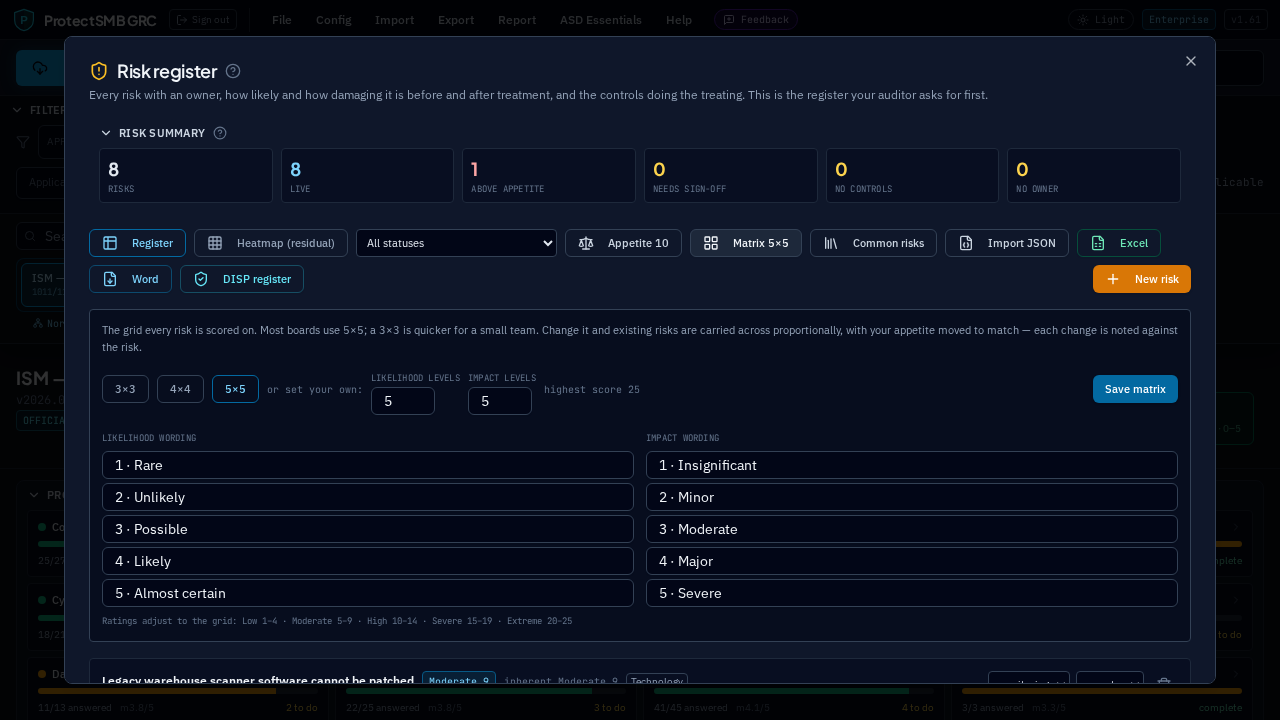Open the Import menu

pos(394,20)
